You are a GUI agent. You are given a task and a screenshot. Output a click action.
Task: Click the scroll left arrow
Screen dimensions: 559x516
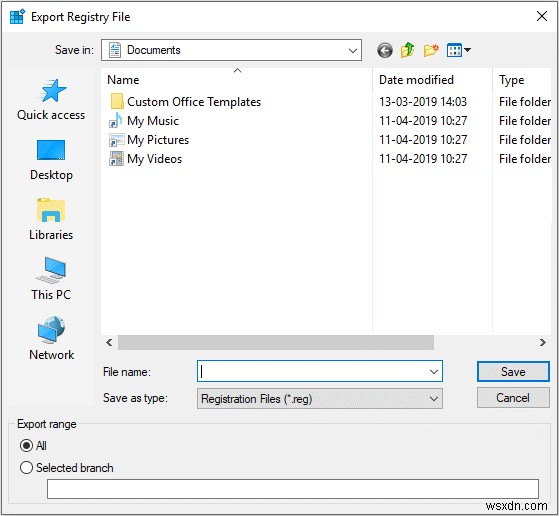(x=109, y=343)
